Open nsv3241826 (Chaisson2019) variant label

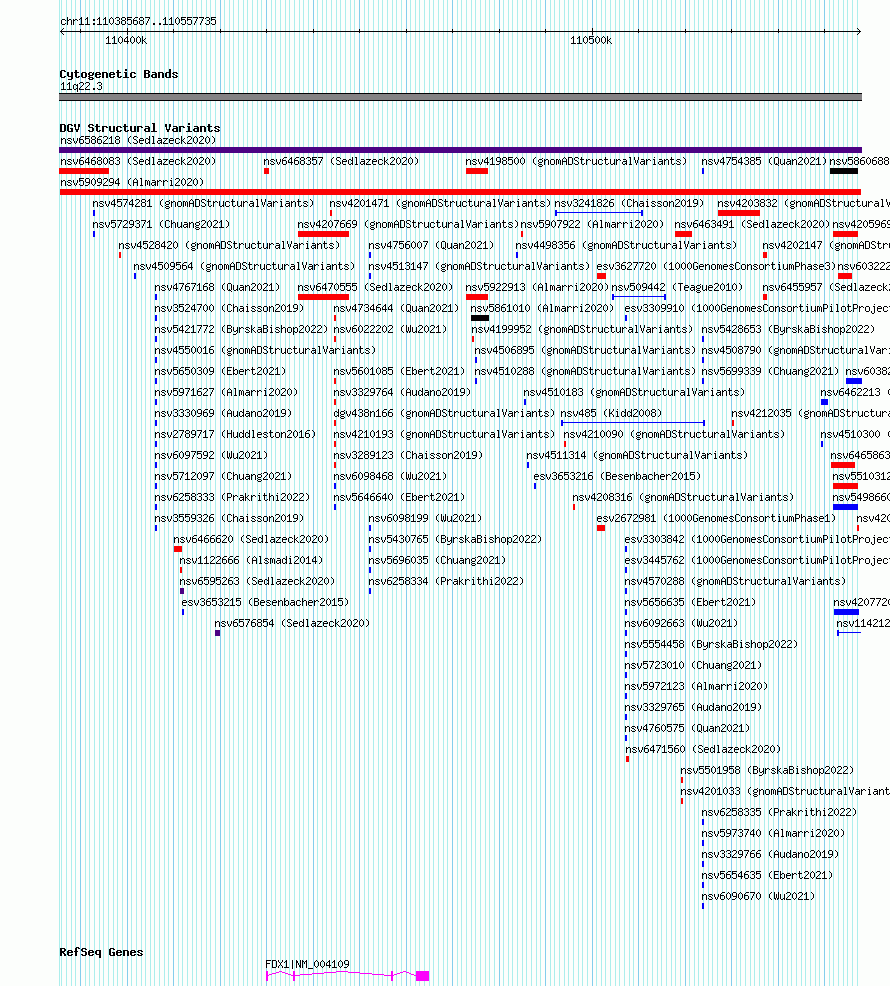click(629, 203)
